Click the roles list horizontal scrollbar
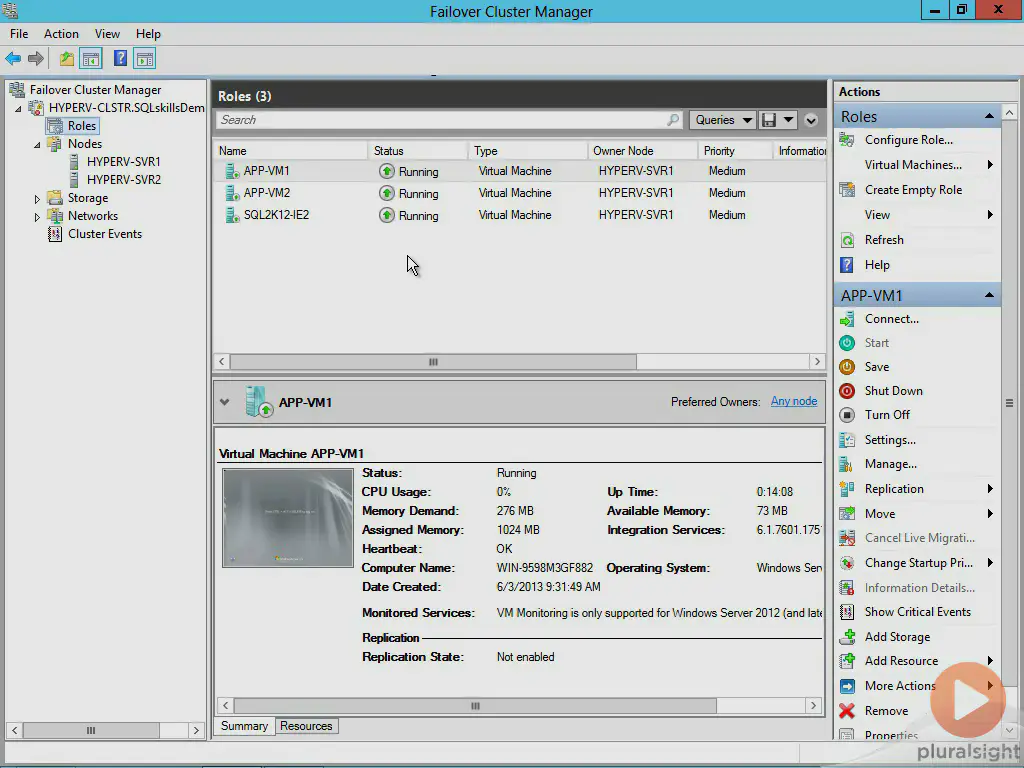This screenshot has width=1024, height=768. (x=433, y=362)
